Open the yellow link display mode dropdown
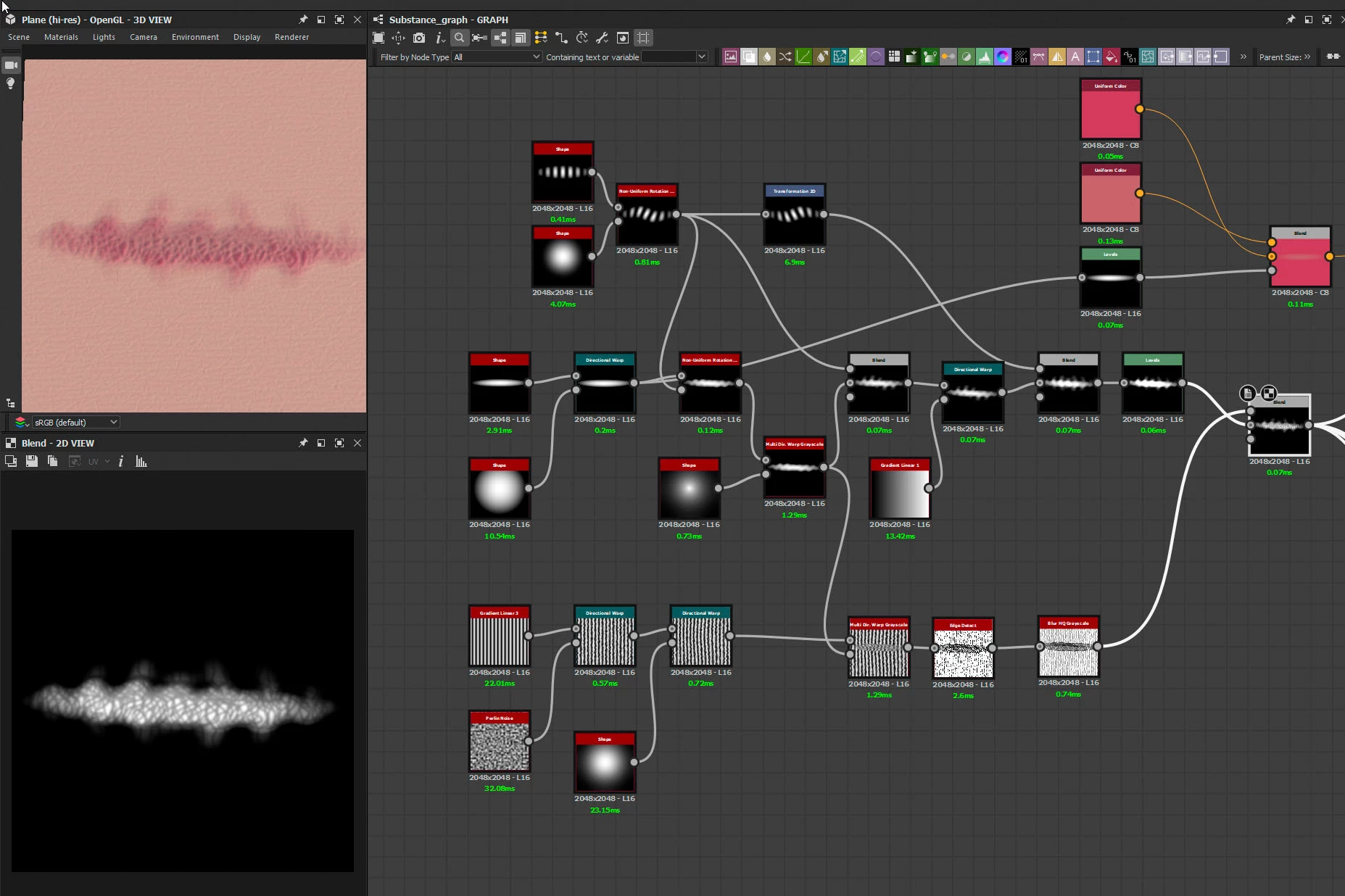This screenshot has height=896, width=1345. pos(541,38)
